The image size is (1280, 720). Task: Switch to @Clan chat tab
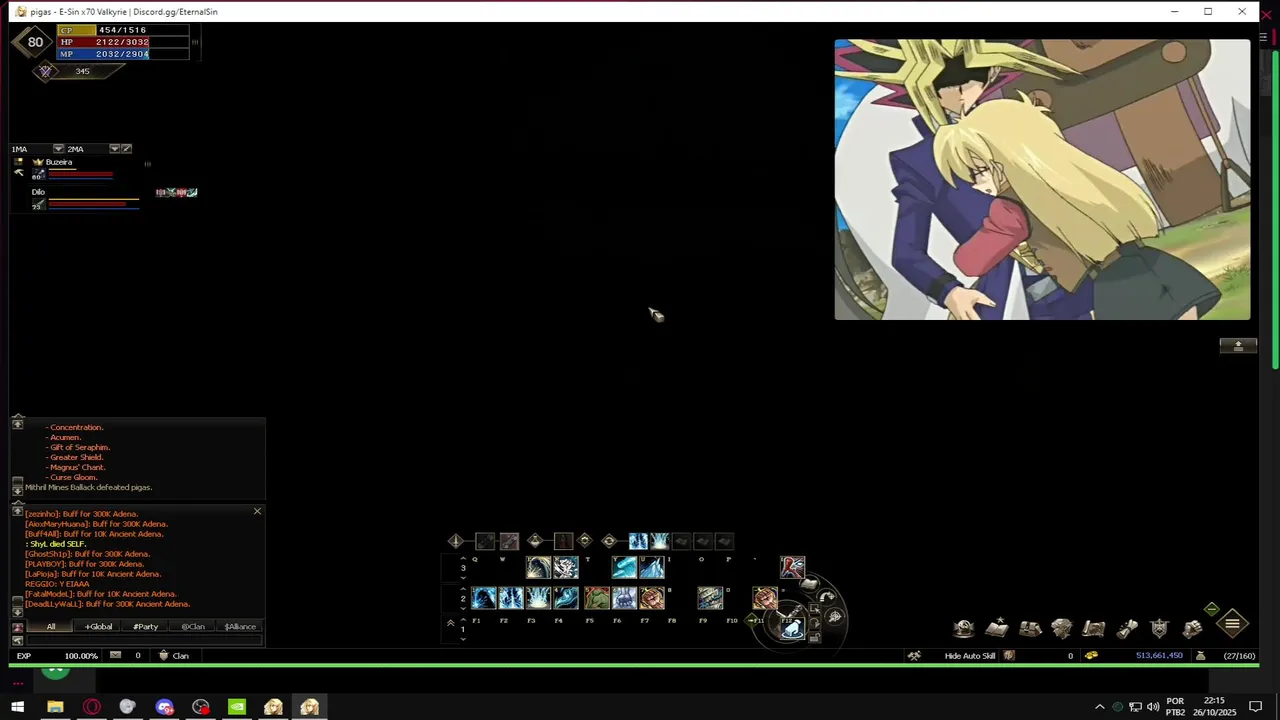coord(193,626)
